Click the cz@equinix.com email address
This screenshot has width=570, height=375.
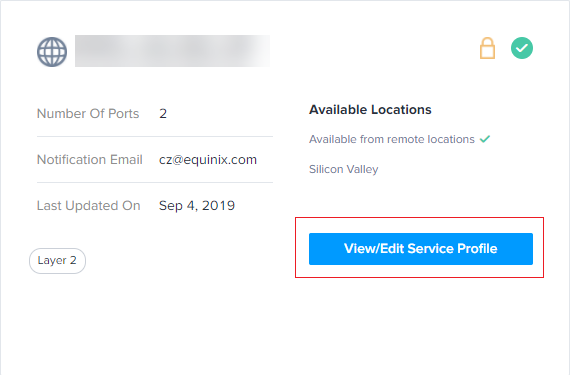(208, 160)
